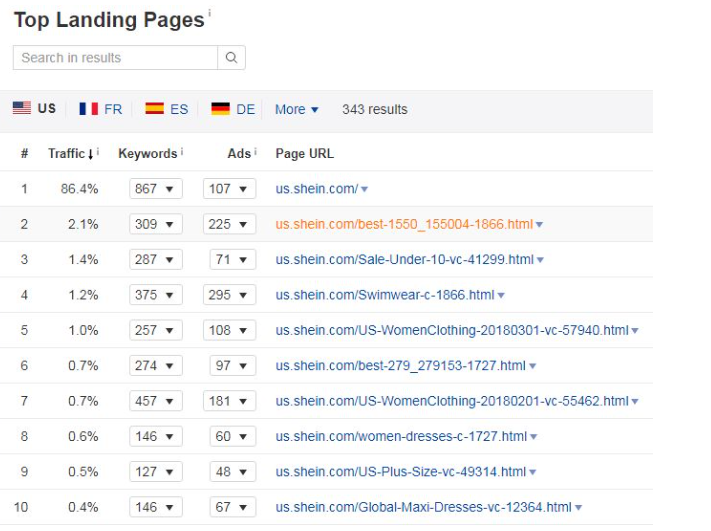Click the info icon next to Keywords
The height and width of the screenshot is (531, 711).
[182, 151]
